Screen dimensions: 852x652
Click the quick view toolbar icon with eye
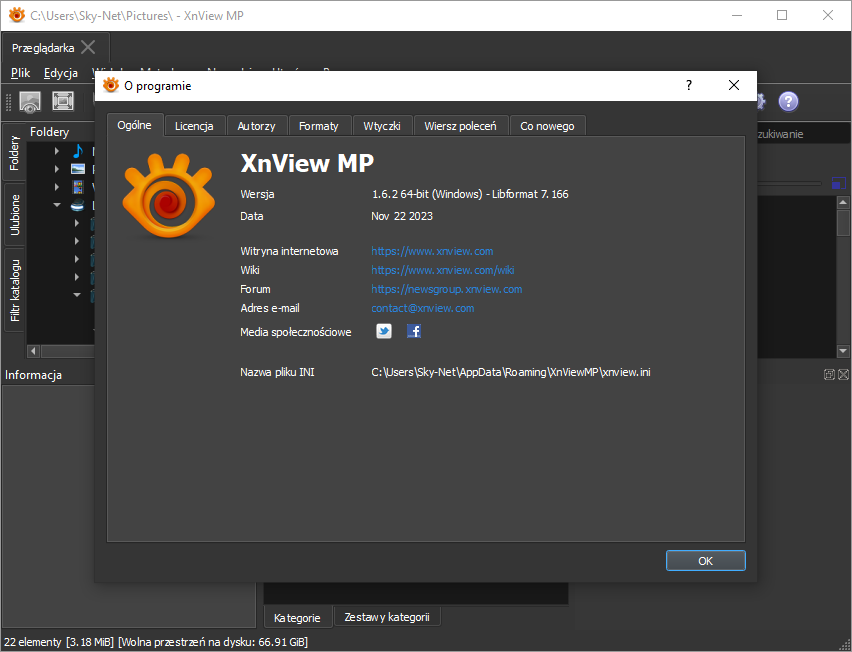coord(30,101)
